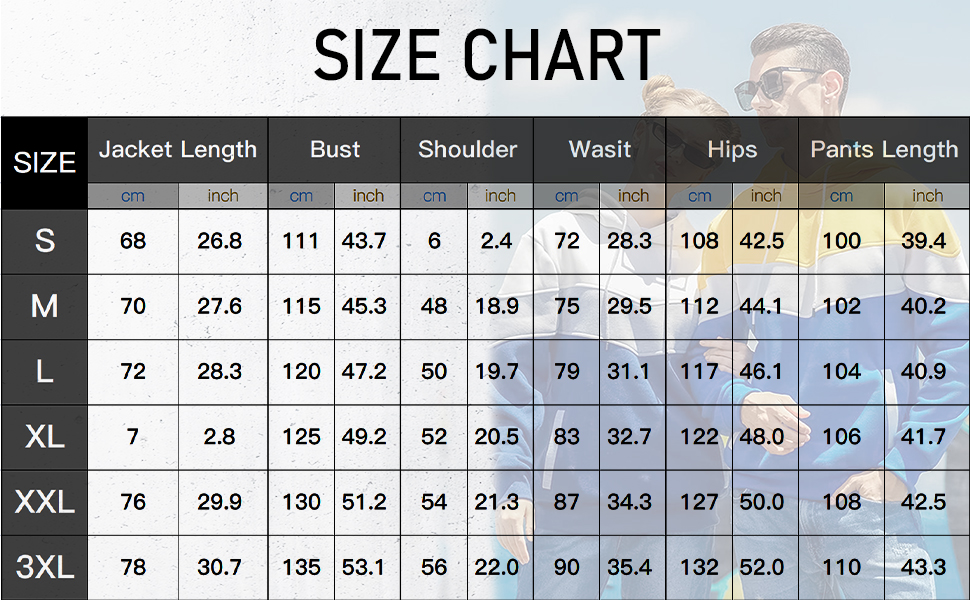Select the Bust column header

pyautogui.click(x=334, y=150)
